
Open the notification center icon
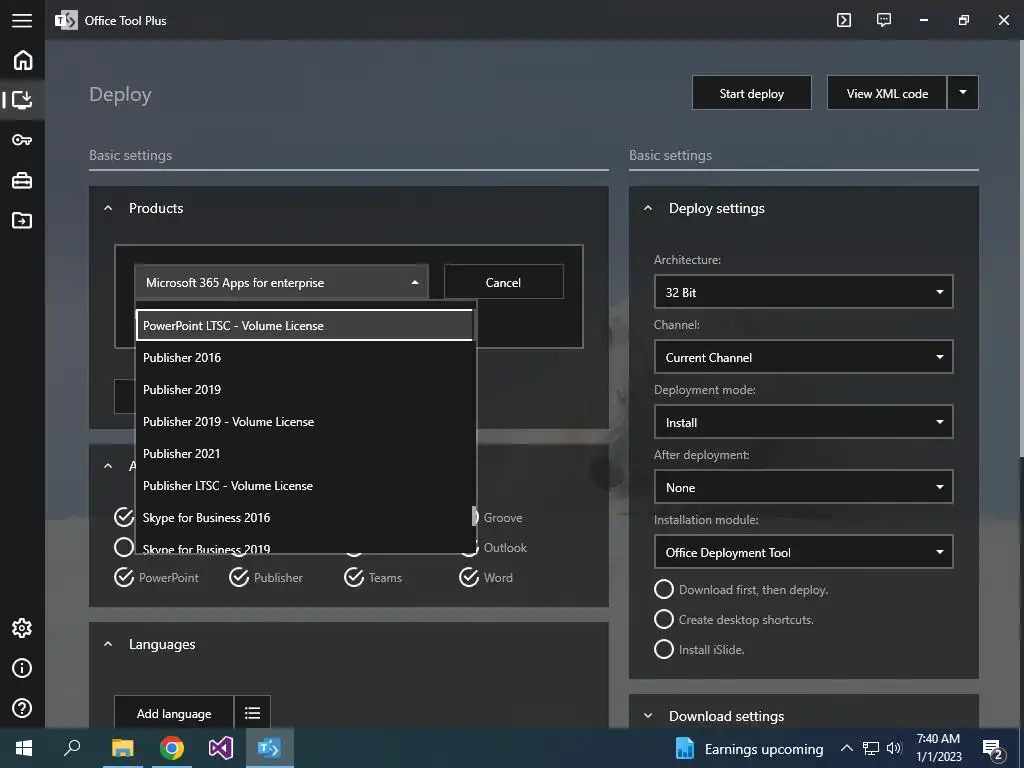(x=993, y=748)
